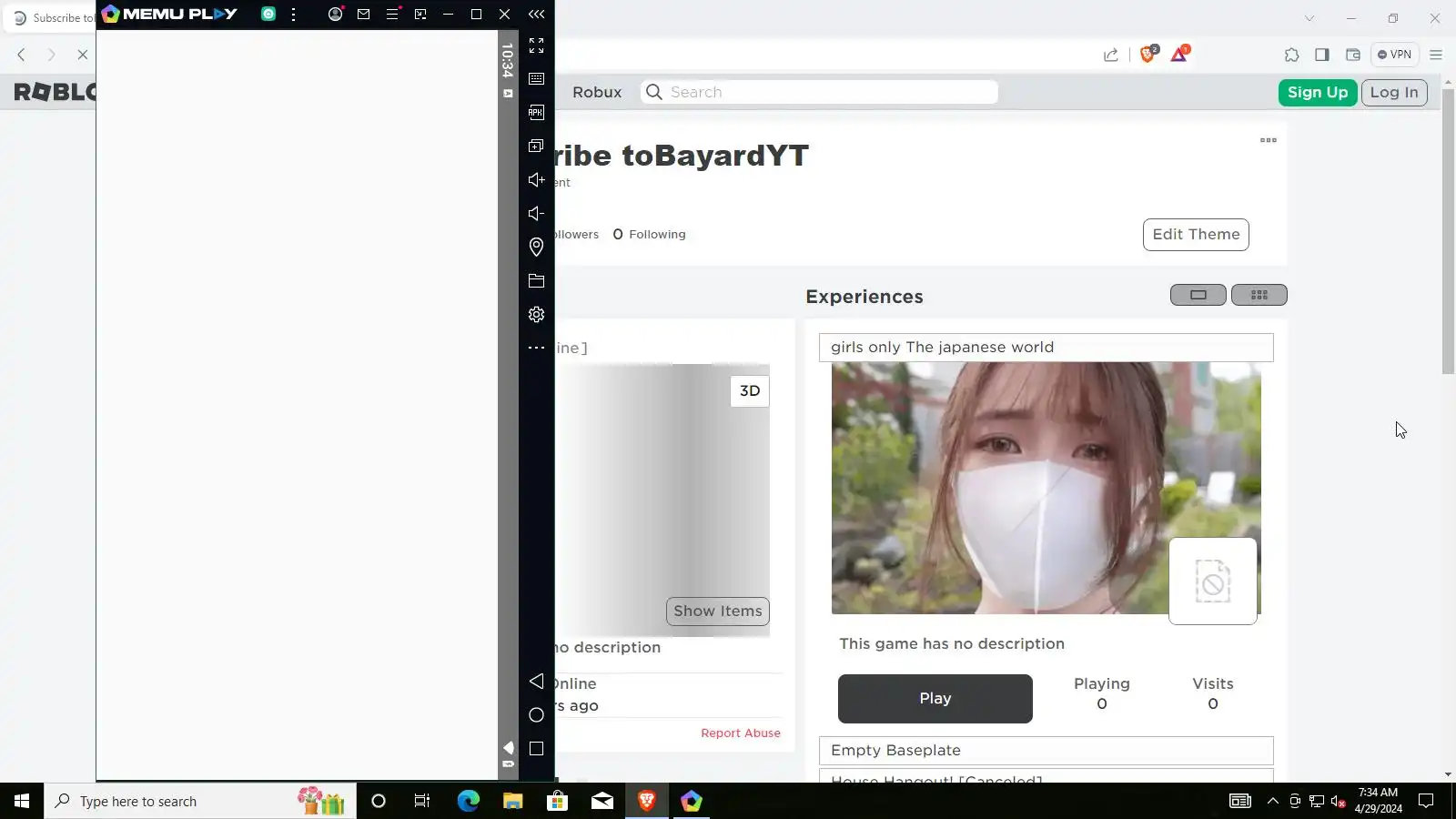Install APK via MEmu sidebar icon
This screenshot has width=1456, height=819.
point(536,113)
